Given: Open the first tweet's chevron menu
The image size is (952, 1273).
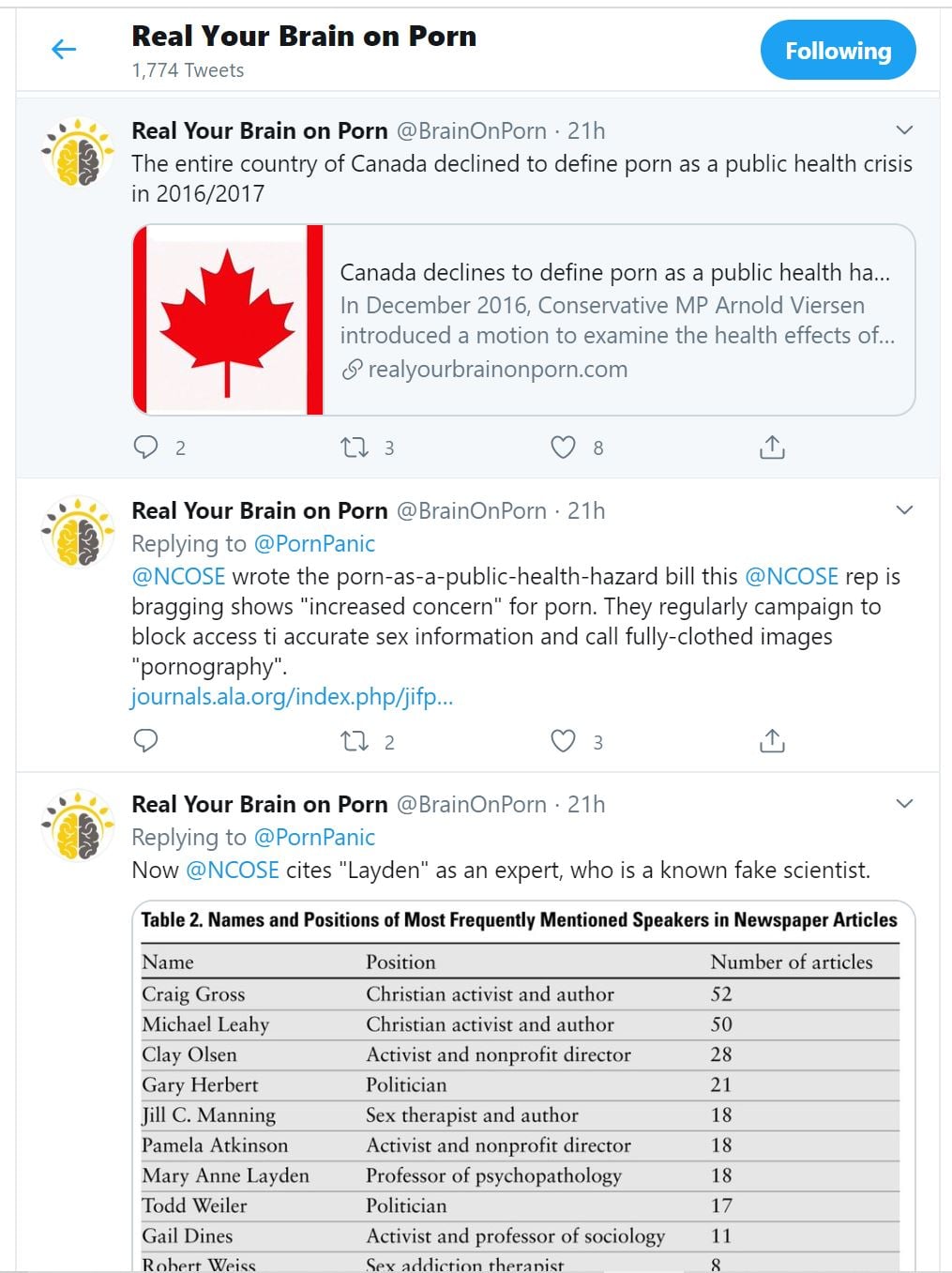Looking at the screenshot, I should [904, 130].
